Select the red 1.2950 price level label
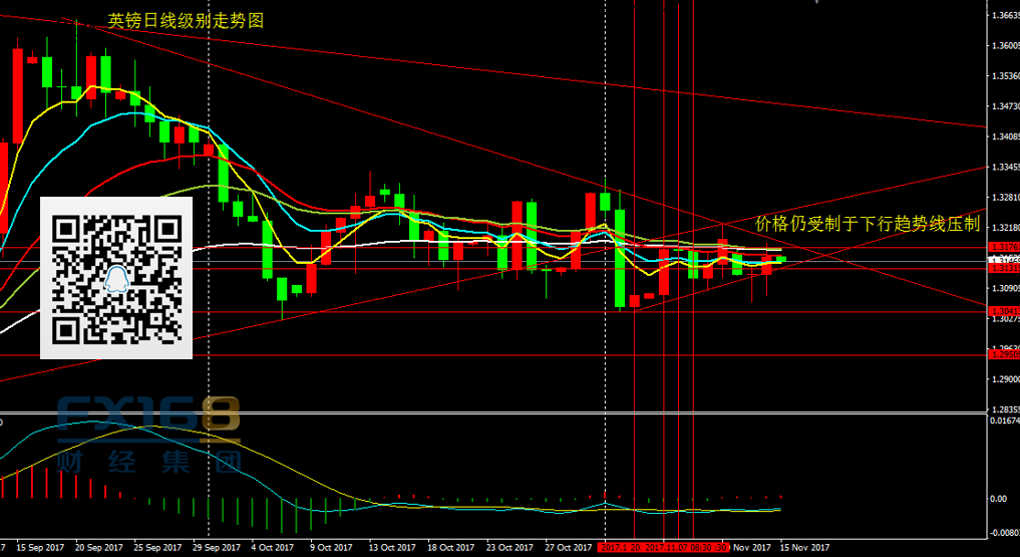This screenshot has width=1020, height=557. 1003,354
